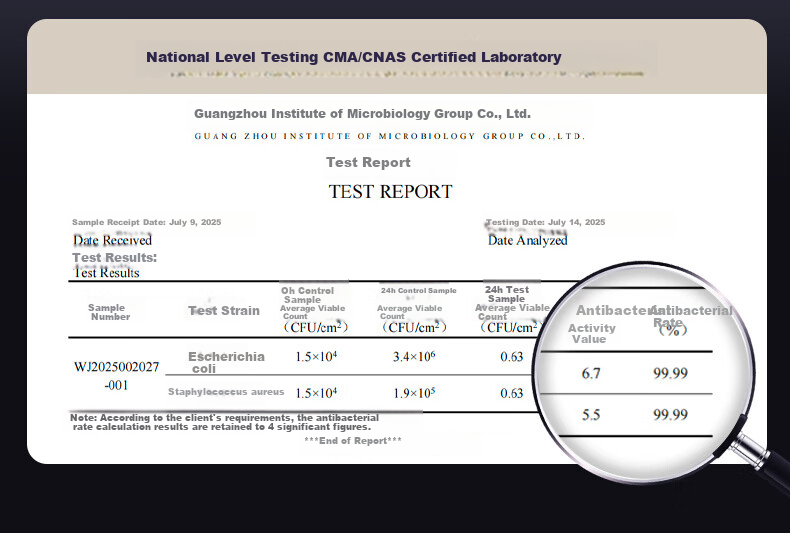Screen dimensions: 790x533
Task: Click '1.5×10⁴' in the Escherichia coli row
Action: (x=316, y=357)
